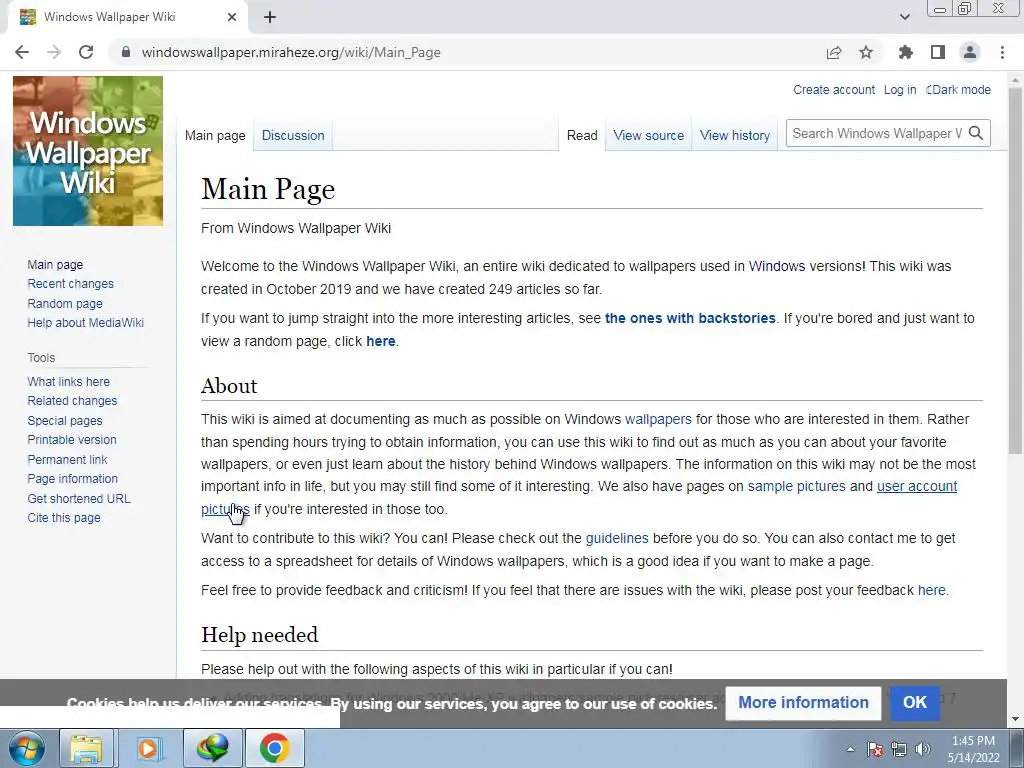Open File Explorer from the taskbar

(x=87, y=748)
